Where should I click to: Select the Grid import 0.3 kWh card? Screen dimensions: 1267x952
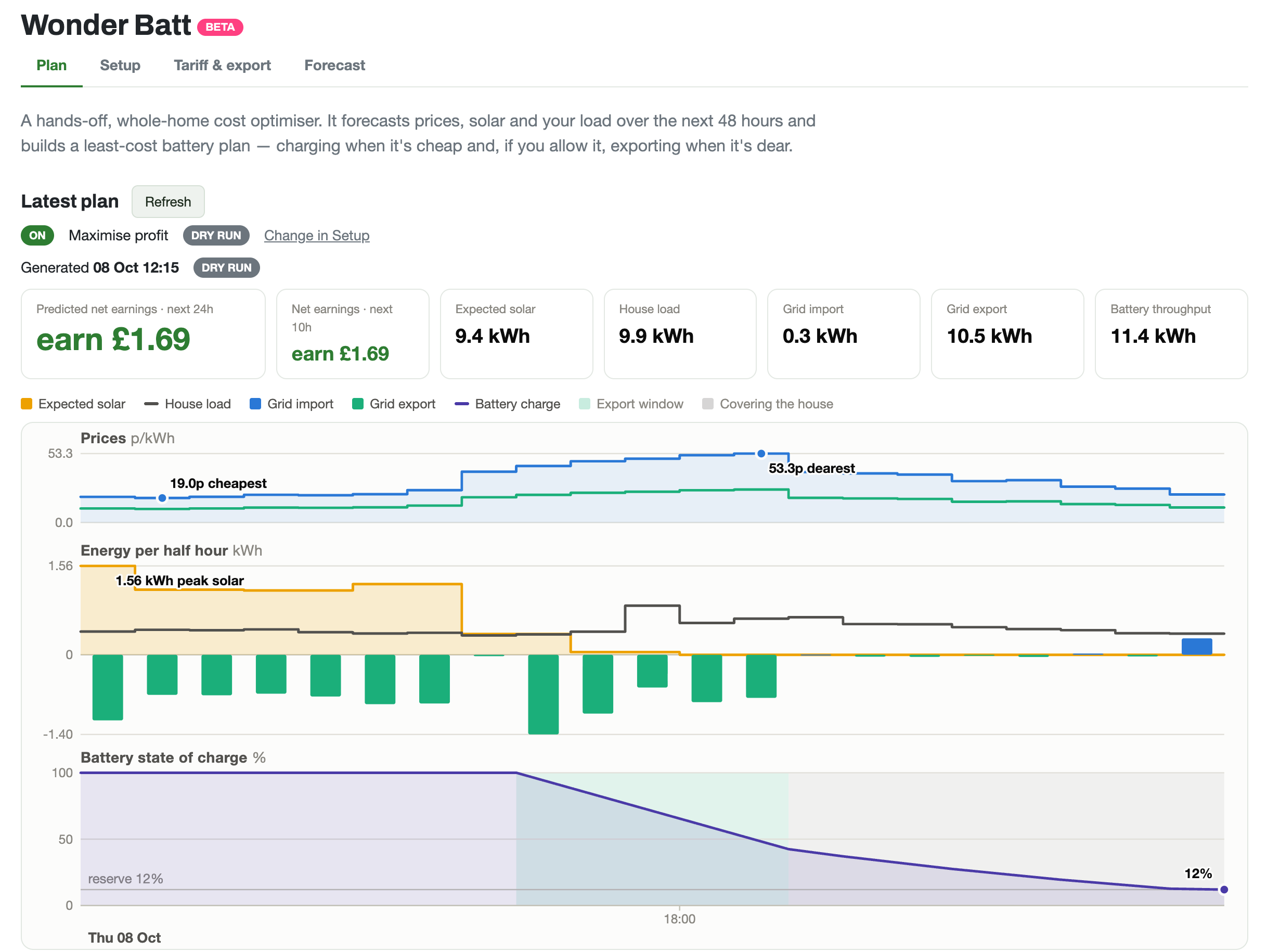(844, 334)
